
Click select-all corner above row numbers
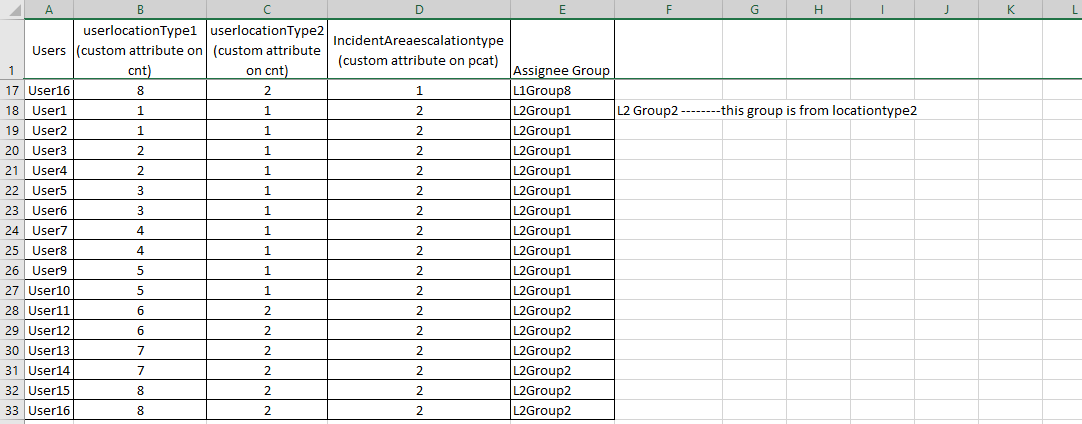point(12,9)
